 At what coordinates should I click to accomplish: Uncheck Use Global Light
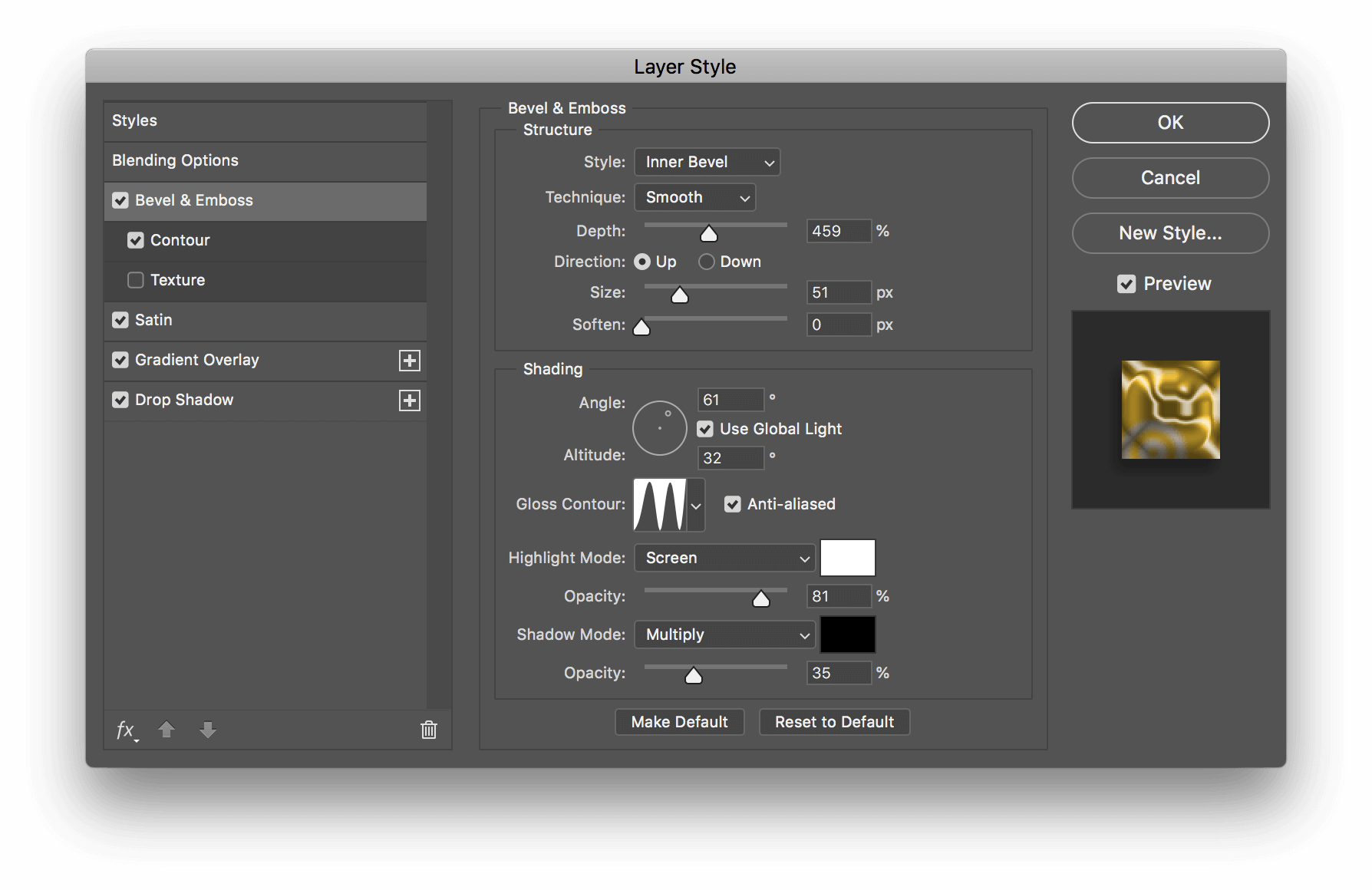pyautogui.click(x=705, y=429)
